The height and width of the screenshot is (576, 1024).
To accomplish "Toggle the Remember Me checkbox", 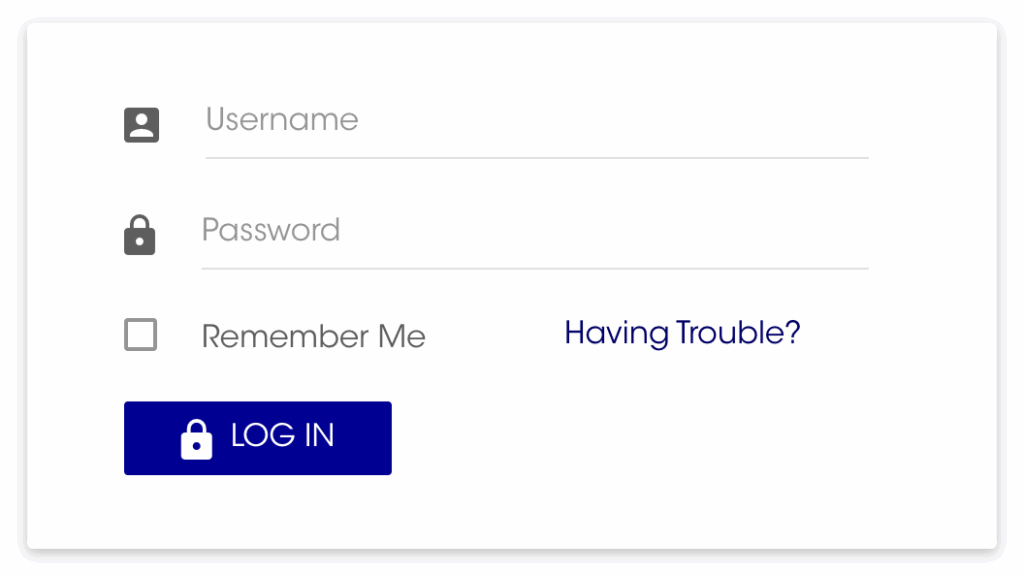I will [x=141, y=335].
